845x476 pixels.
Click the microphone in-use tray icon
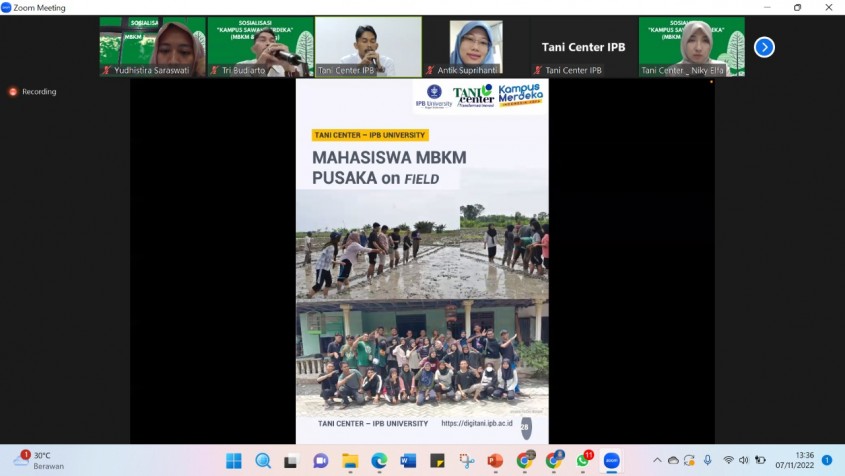click(708, 460)
